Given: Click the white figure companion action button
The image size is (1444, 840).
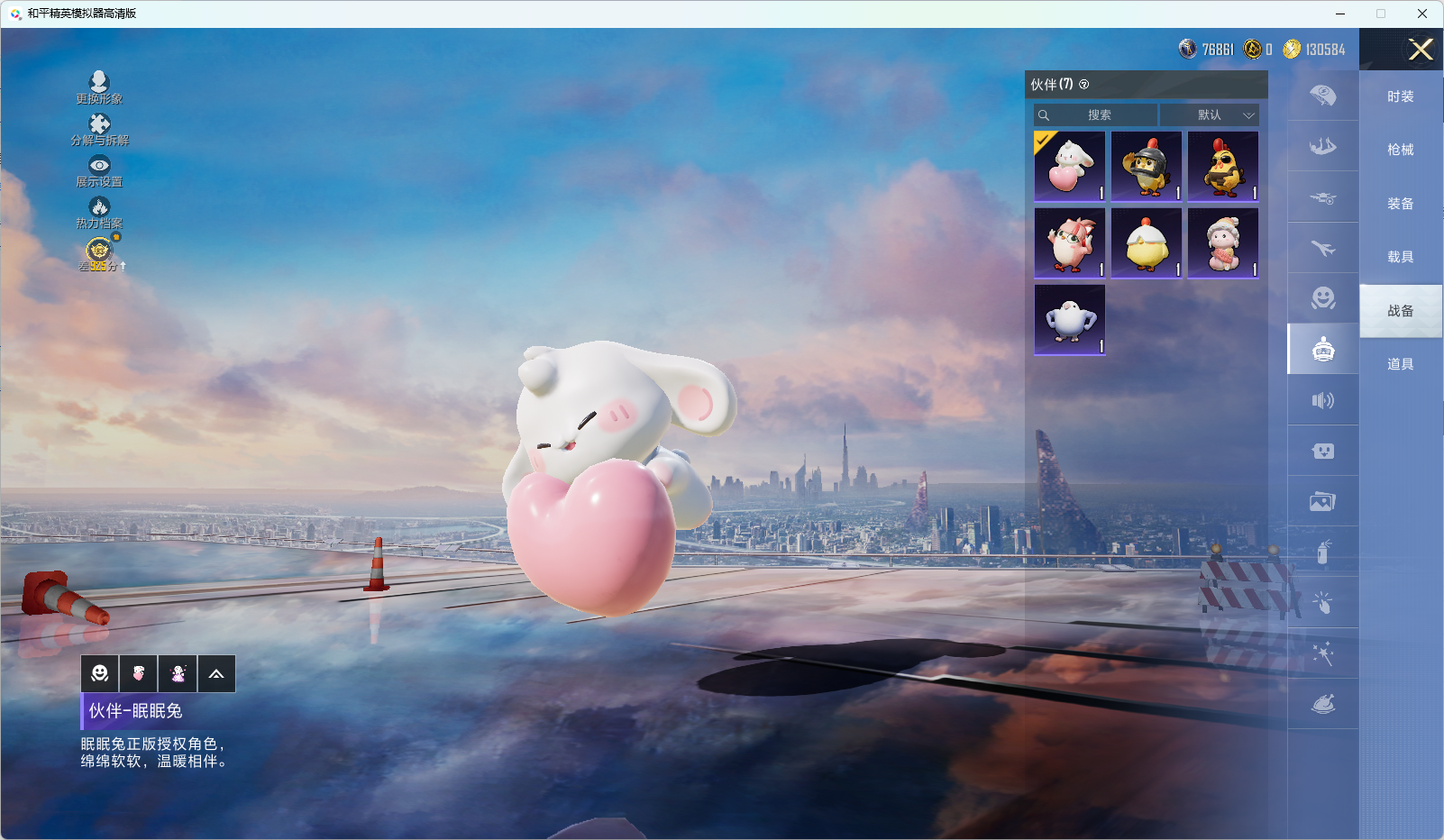Looking at the screenshot, I should pos(178,673).
